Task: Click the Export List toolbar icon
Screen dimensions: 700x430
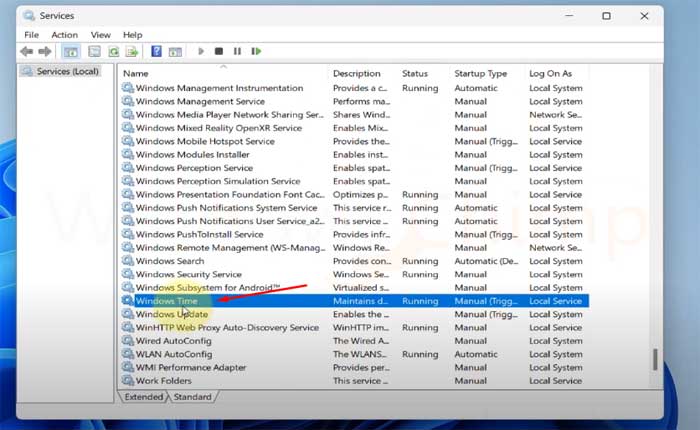Action: pyautogui.click(x=132, y=51)
